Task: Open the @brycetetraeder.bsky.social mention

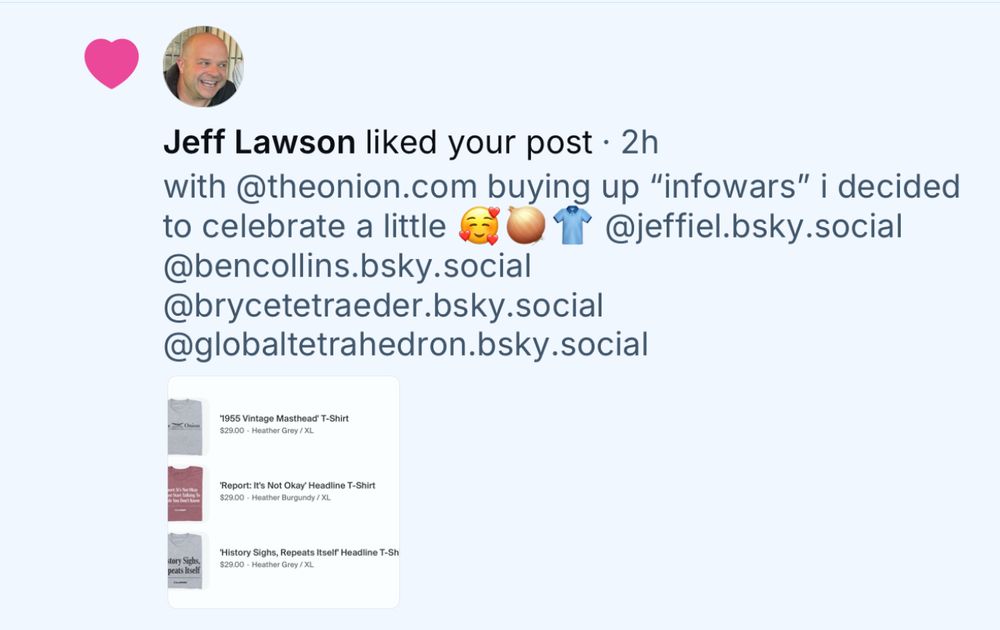Action: 383,306
